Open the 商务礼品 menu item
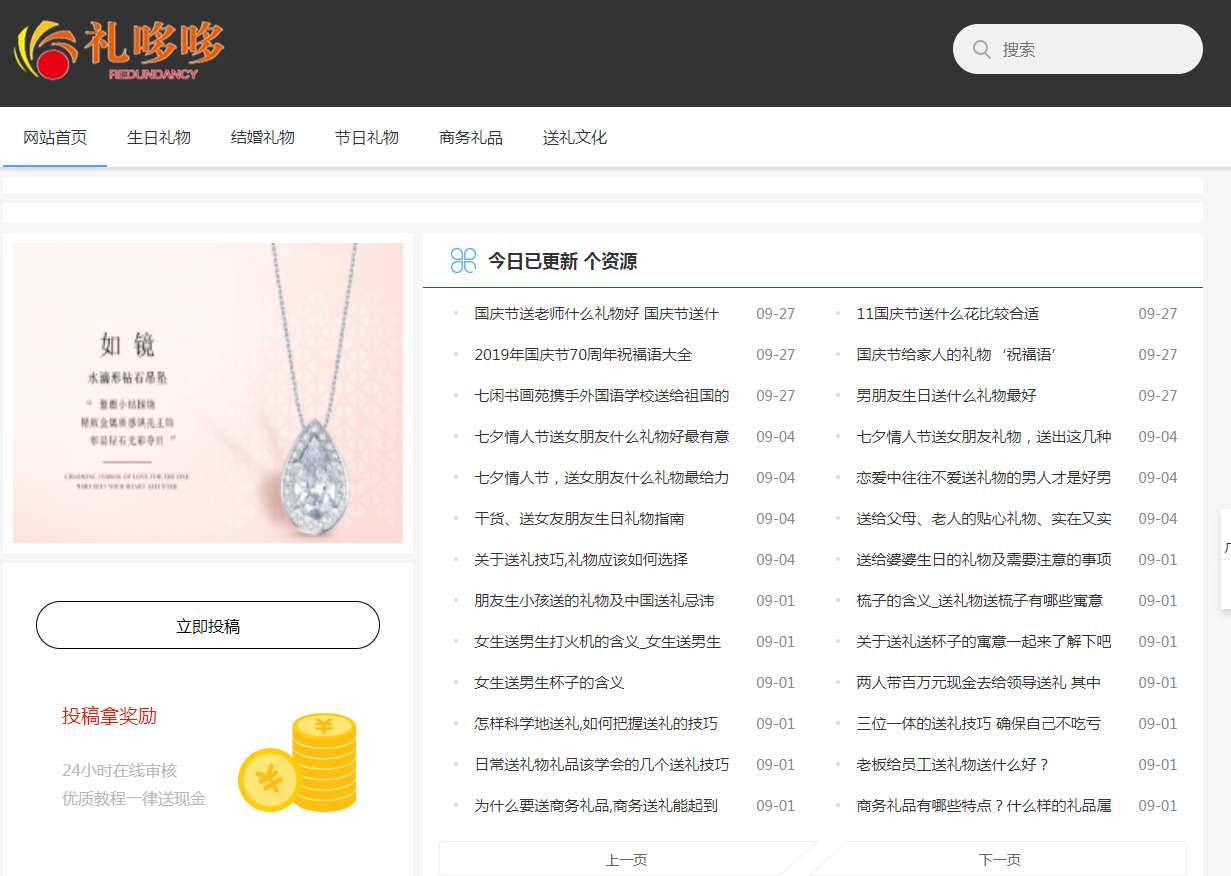Image resolution: width=1231 pixels, height=876 pixels. click(x=471, y=138)
